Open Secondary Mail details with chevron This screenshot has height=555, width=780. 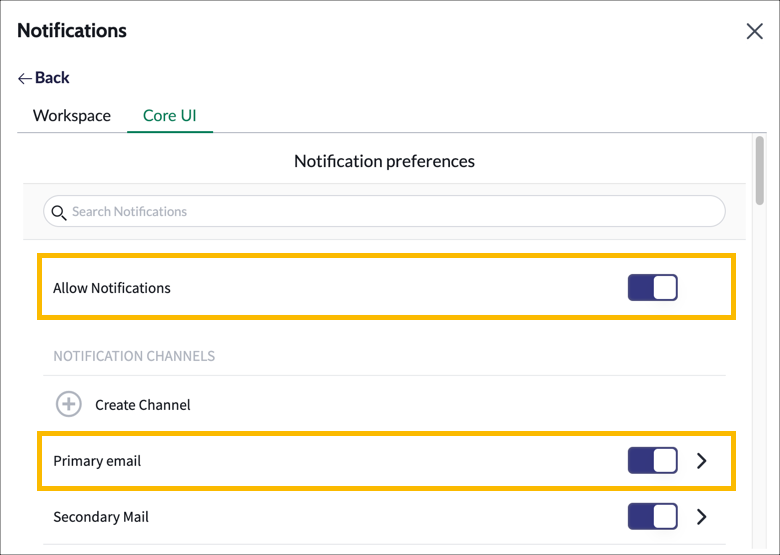coord(701,517)
